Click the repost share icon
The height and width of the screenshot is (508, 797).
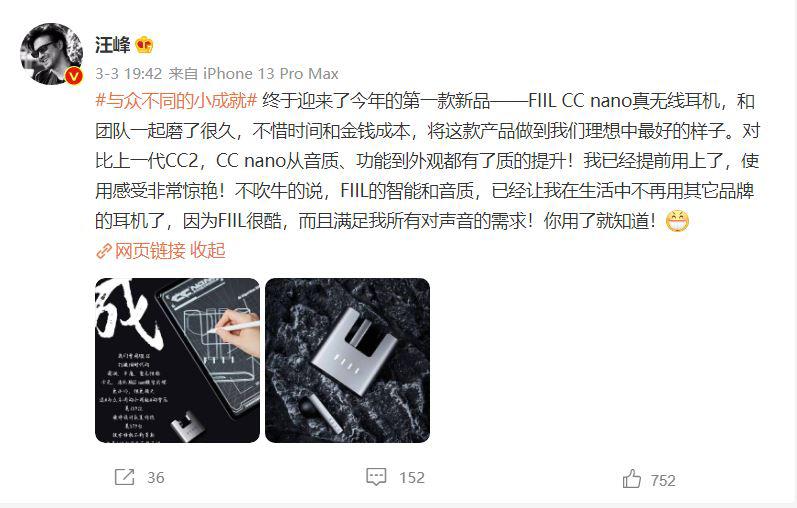(125, 477)
